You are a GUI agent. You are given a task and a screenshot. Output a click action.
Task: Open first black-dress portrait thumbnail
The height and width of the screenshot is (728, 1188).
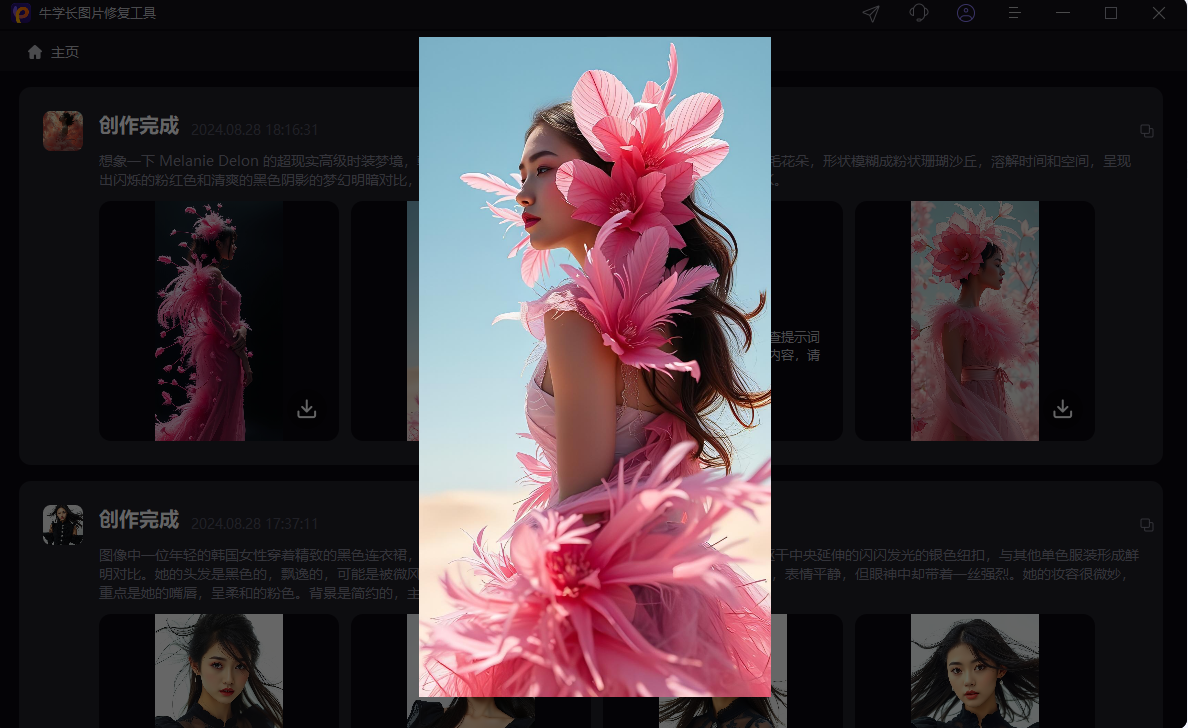[x=219, y=670]
